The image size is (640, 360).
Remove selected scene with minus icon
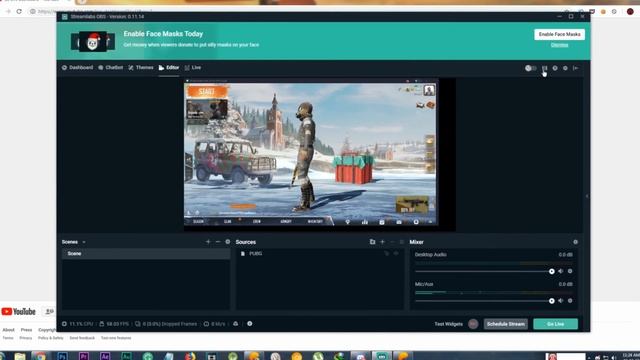[218, 242]
